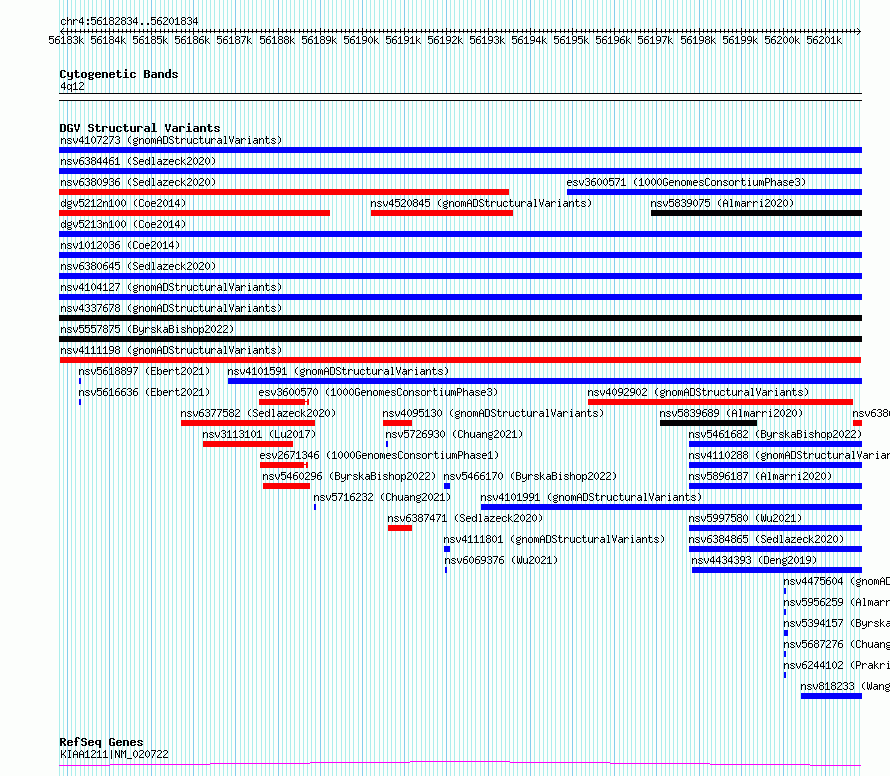Open nsv5460296 (ByrskaBishop2022) variant label

click(349, 476)
